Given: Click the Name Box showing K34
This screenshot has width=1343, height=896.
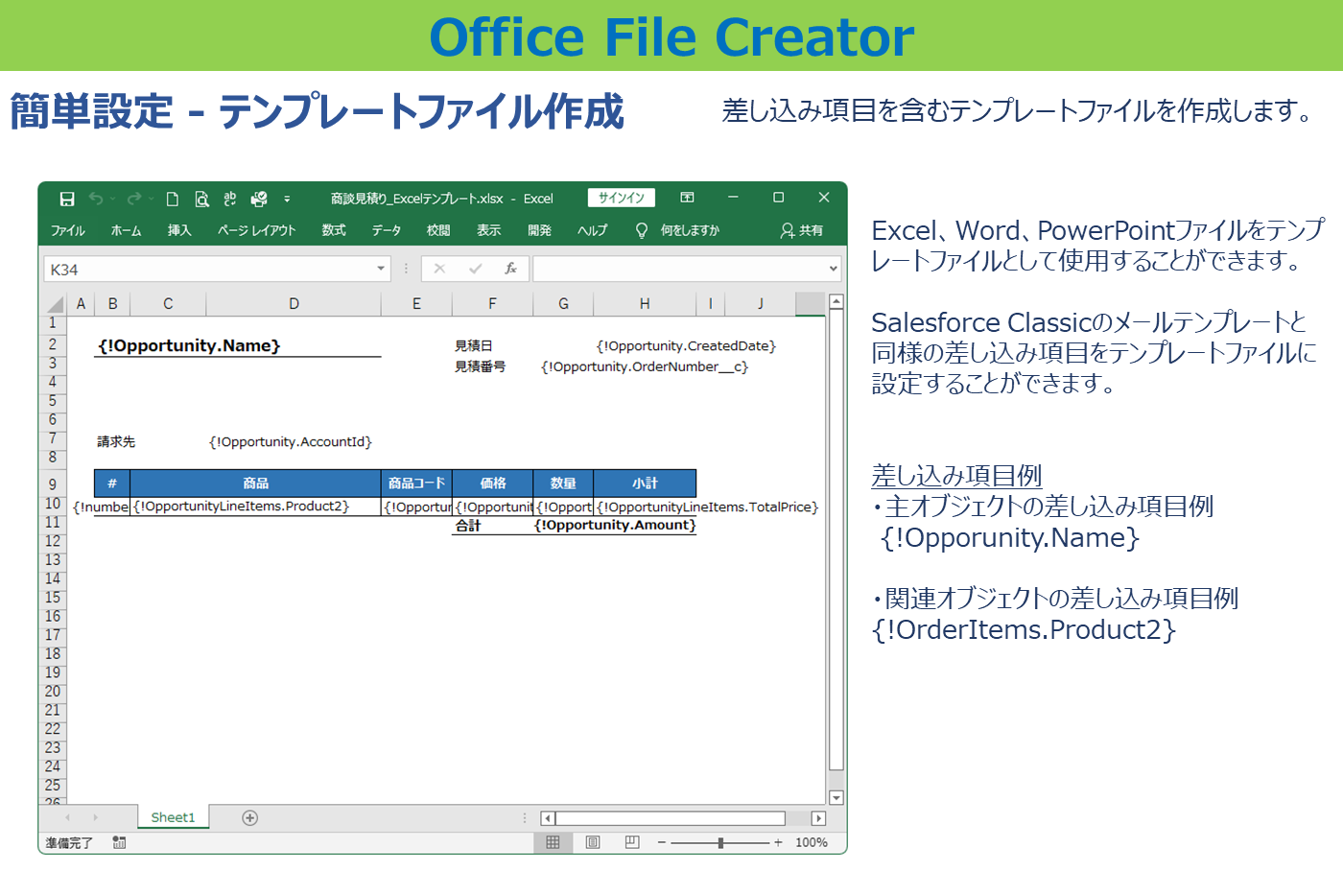Looking at the screenshot, I should click(x=209, y=270).
